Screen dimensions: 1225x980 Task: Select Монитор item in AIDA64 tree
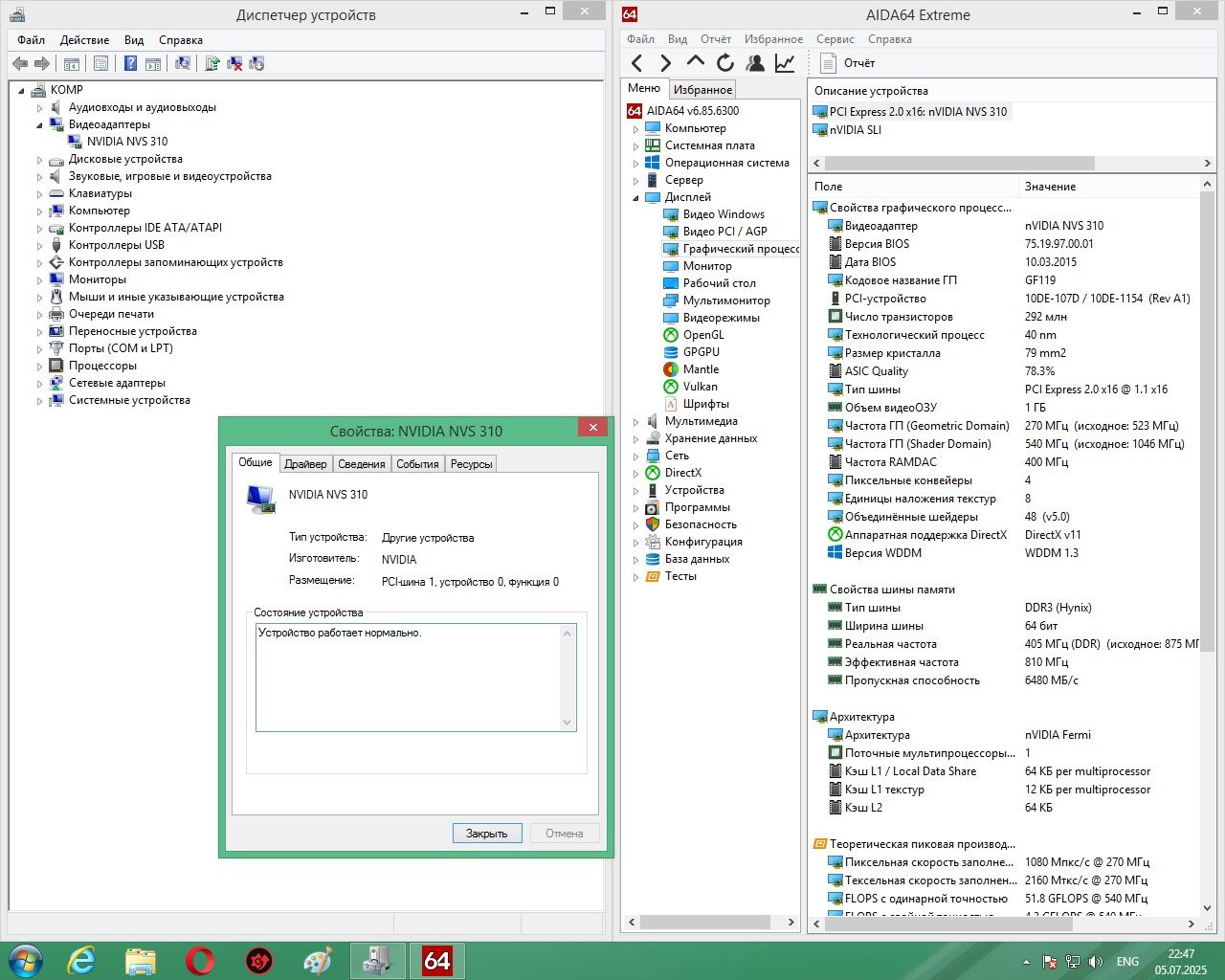[698, 266]
